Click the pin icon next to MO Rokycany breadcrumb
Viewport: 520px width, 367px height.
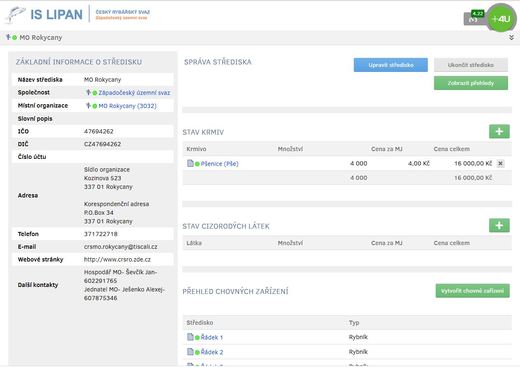pyautogui.click(x=8, y=37)
